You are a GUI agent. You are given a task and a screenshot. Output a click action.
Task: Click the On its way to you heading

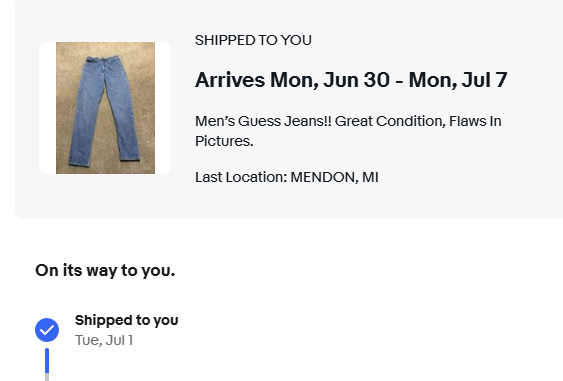click(105, 270)
